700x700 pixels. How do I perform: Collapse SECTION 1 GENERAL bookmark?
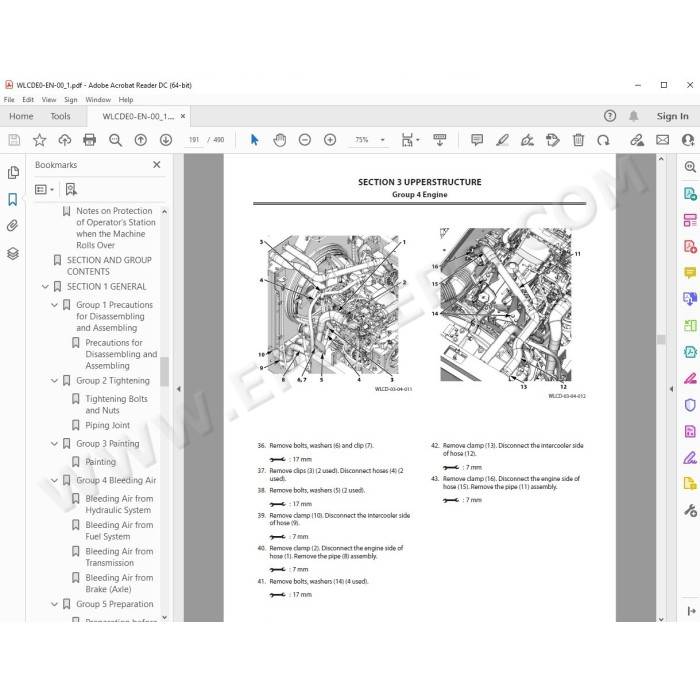[x=45, y=287]
